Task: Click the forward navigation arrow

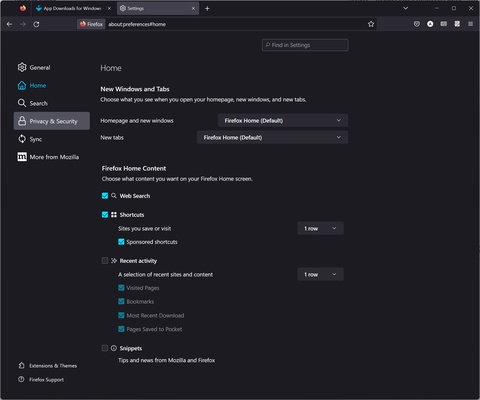Action: coord(23,24)
